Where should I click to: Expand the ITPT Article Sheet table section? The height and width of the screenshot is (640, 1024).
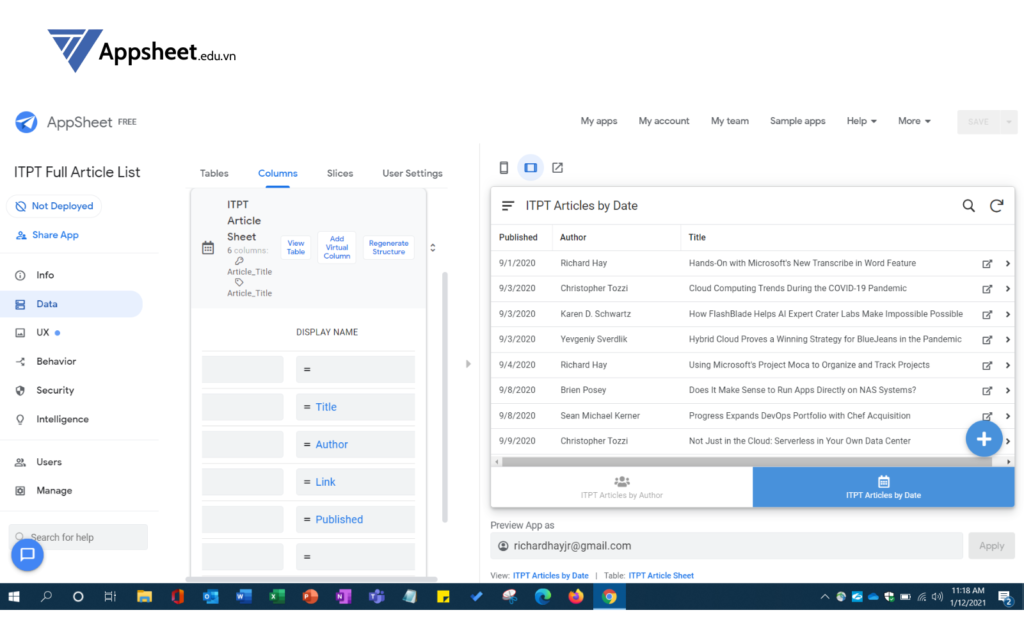(x=433, y=247)
